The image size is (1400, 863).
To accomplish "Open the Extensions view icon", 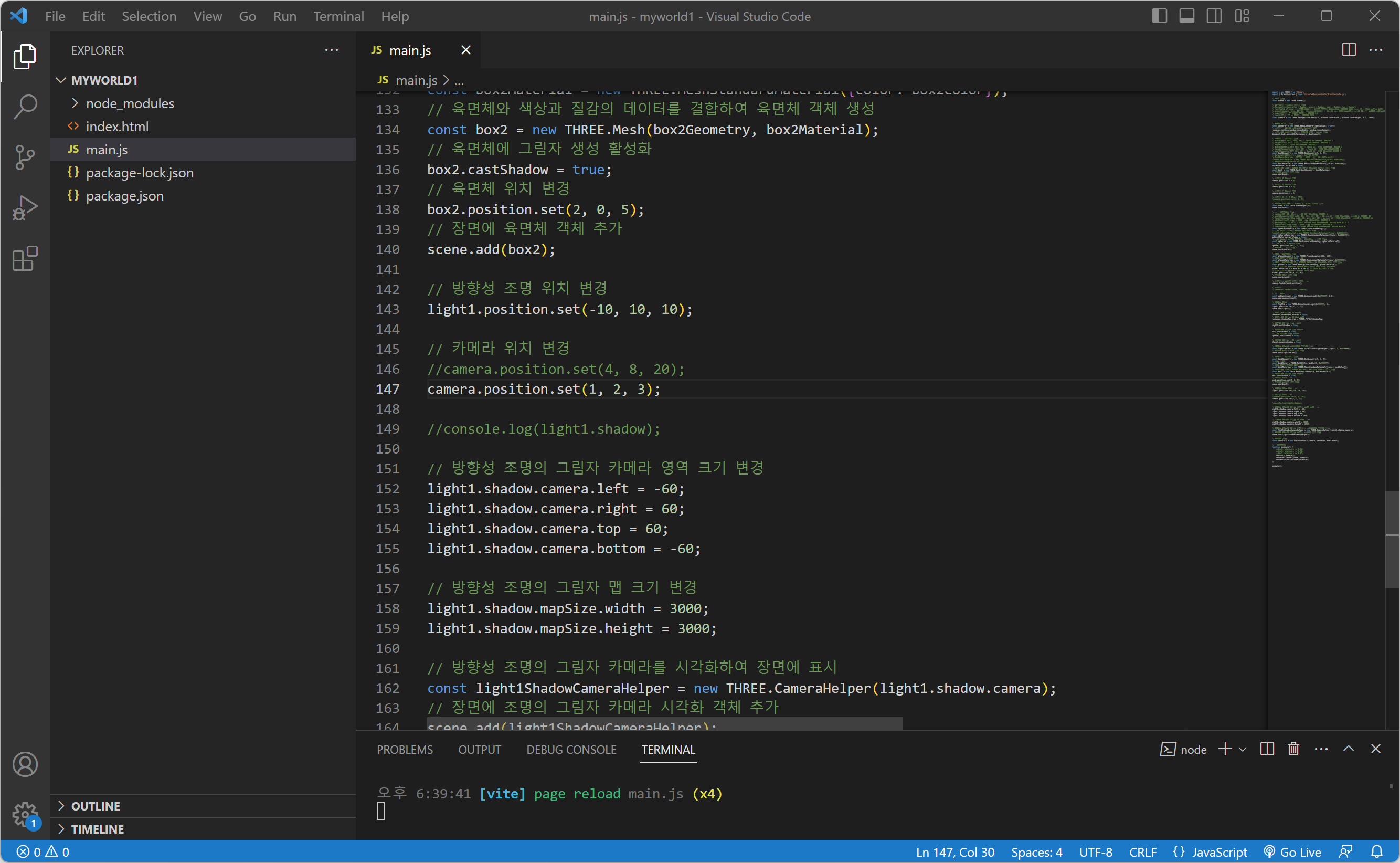I will (25, 259).
